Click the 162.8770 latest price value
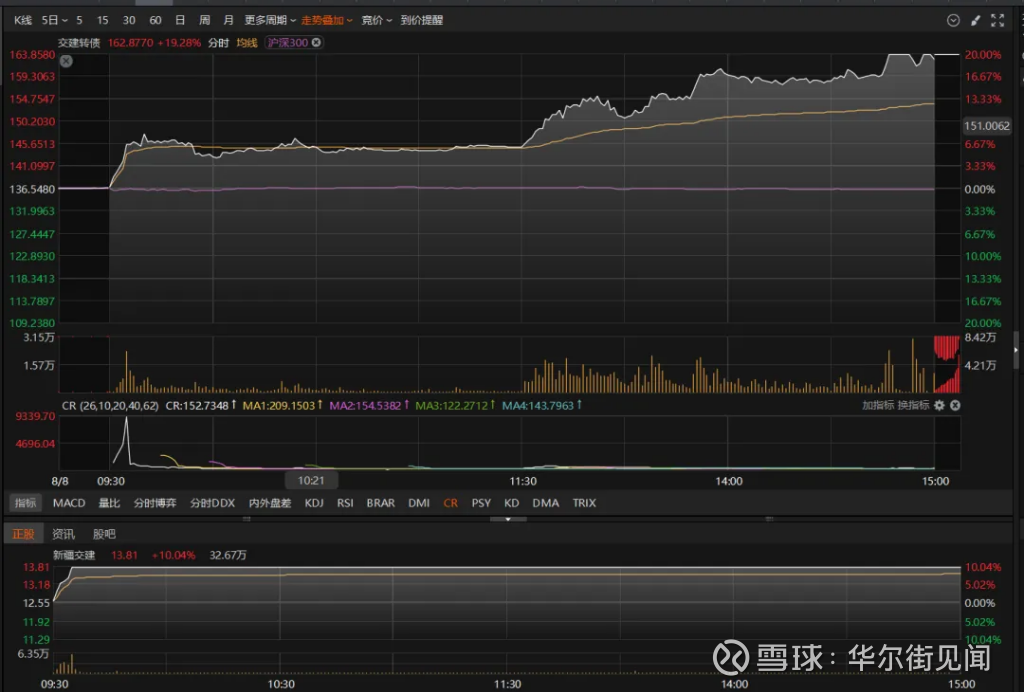 pyautogui.click(x=131, y=42)
